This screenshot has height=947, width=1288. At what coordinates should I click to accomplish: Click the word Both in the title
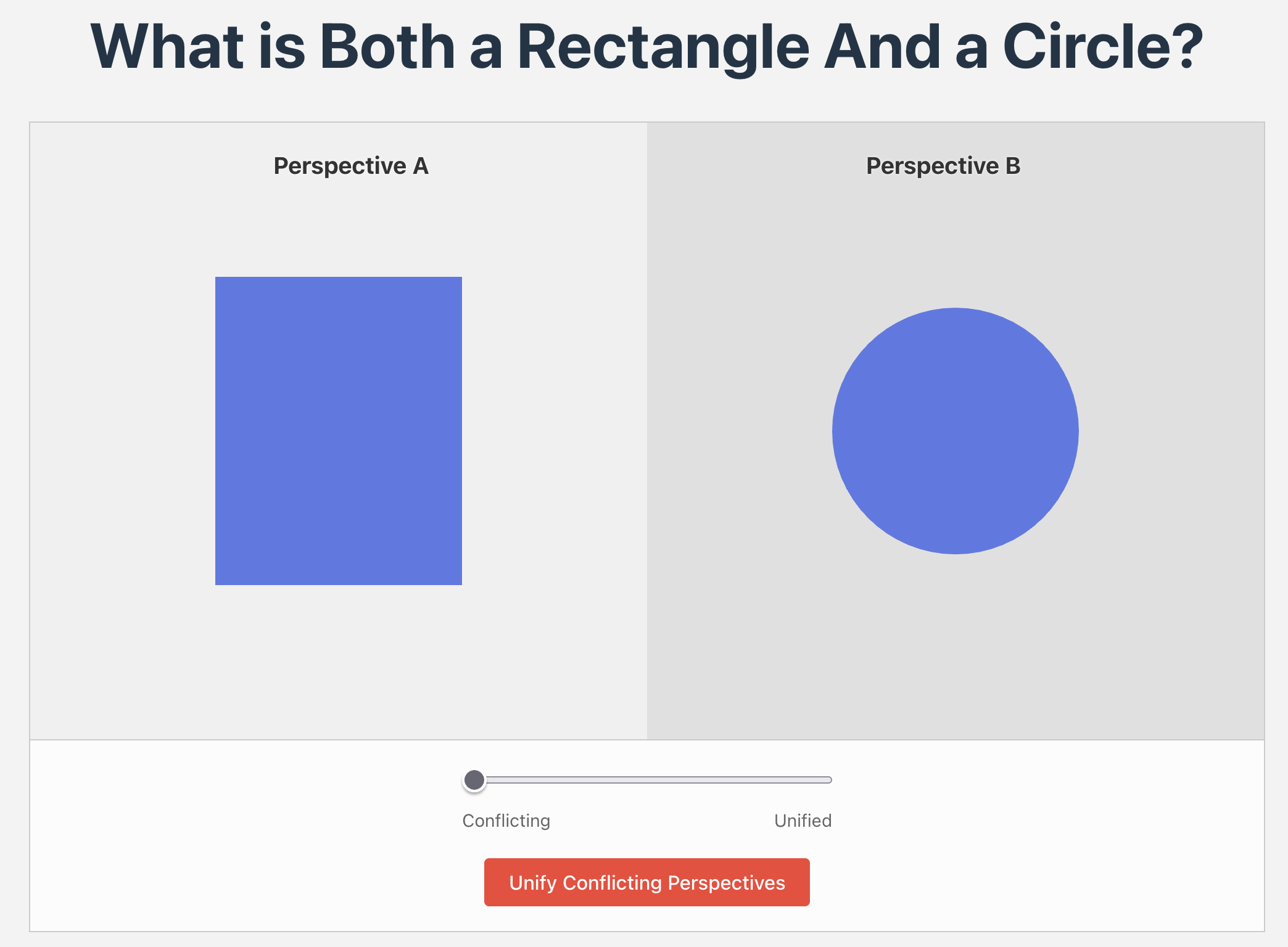pyautogui.click(x=387, y=47)
